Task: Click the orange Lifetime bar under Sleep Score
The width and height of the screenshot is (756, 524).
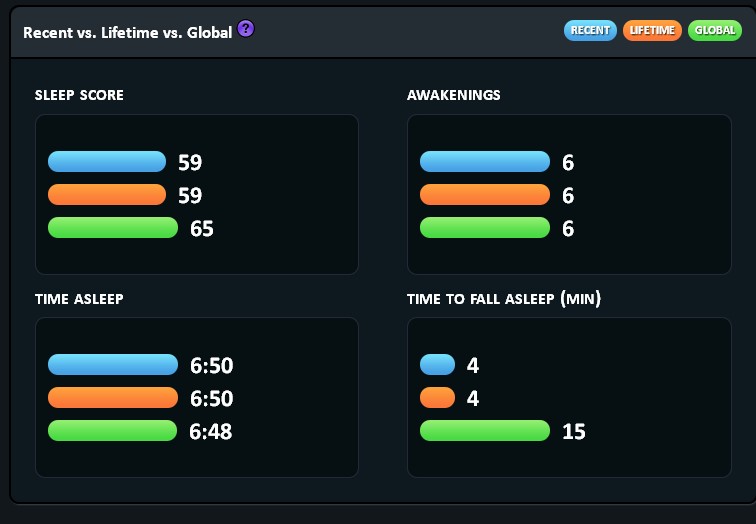Action: click(x=107, y=195)
